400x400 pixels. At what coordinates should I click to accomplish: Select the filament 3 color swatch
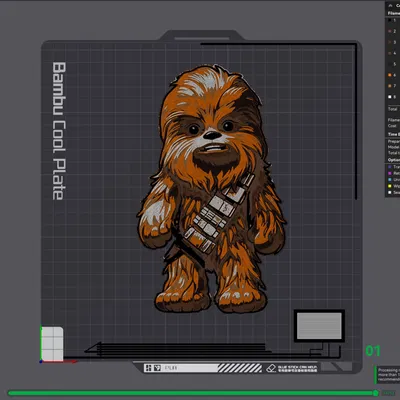(x=389, y=42)
